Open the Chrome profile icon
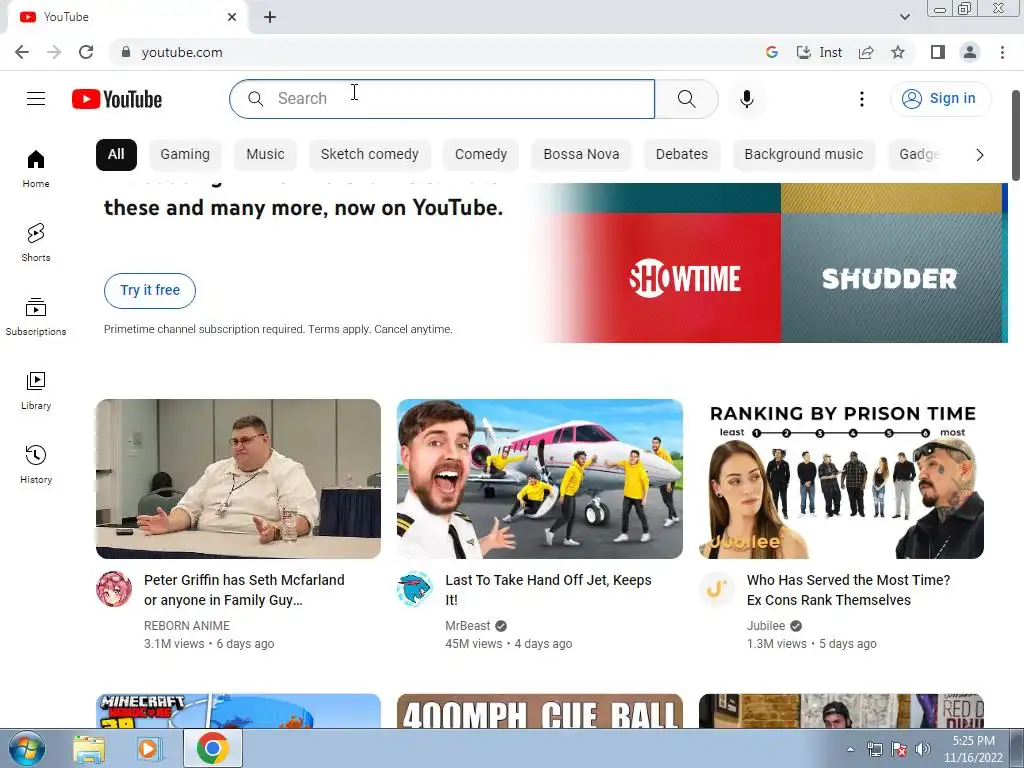 click(970, 52)
